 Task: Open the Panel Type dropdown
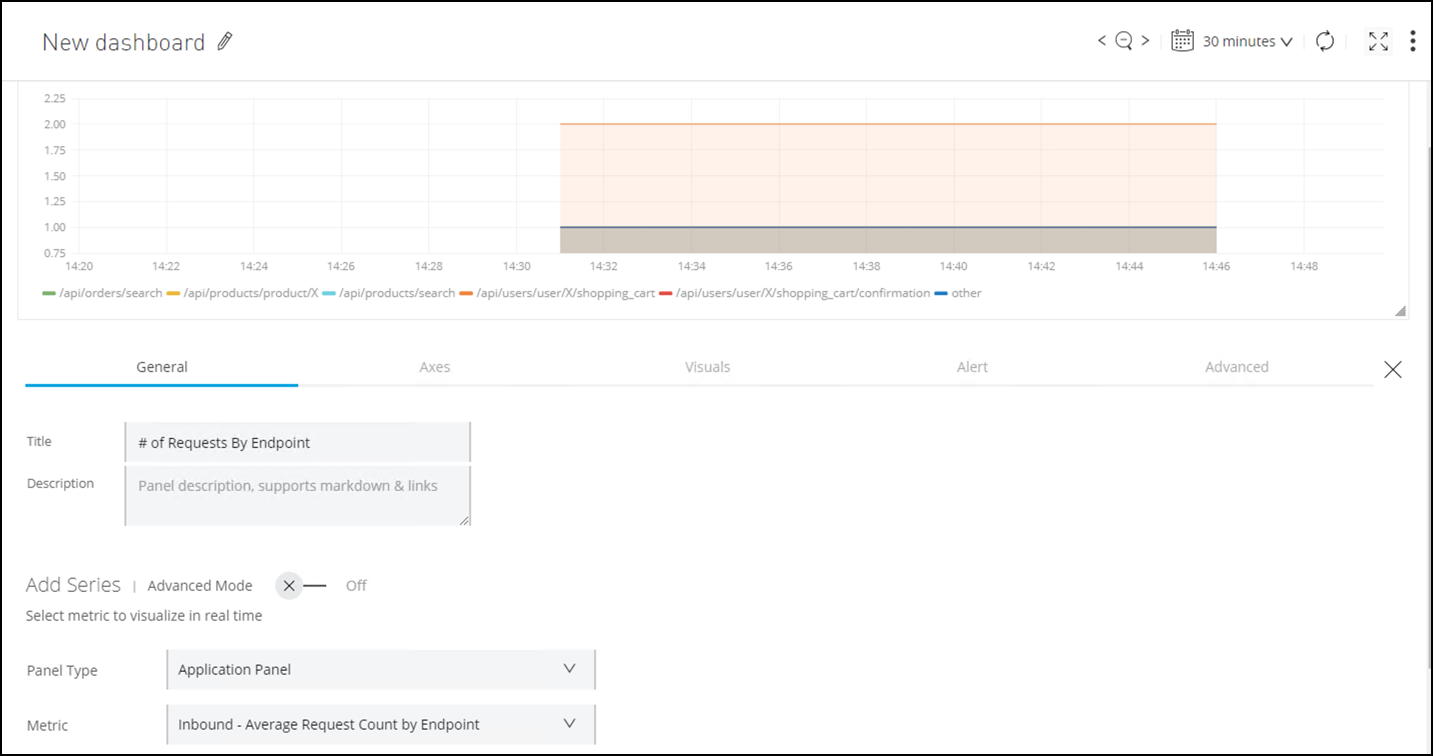pyautogui.click(x=380, y=670)
